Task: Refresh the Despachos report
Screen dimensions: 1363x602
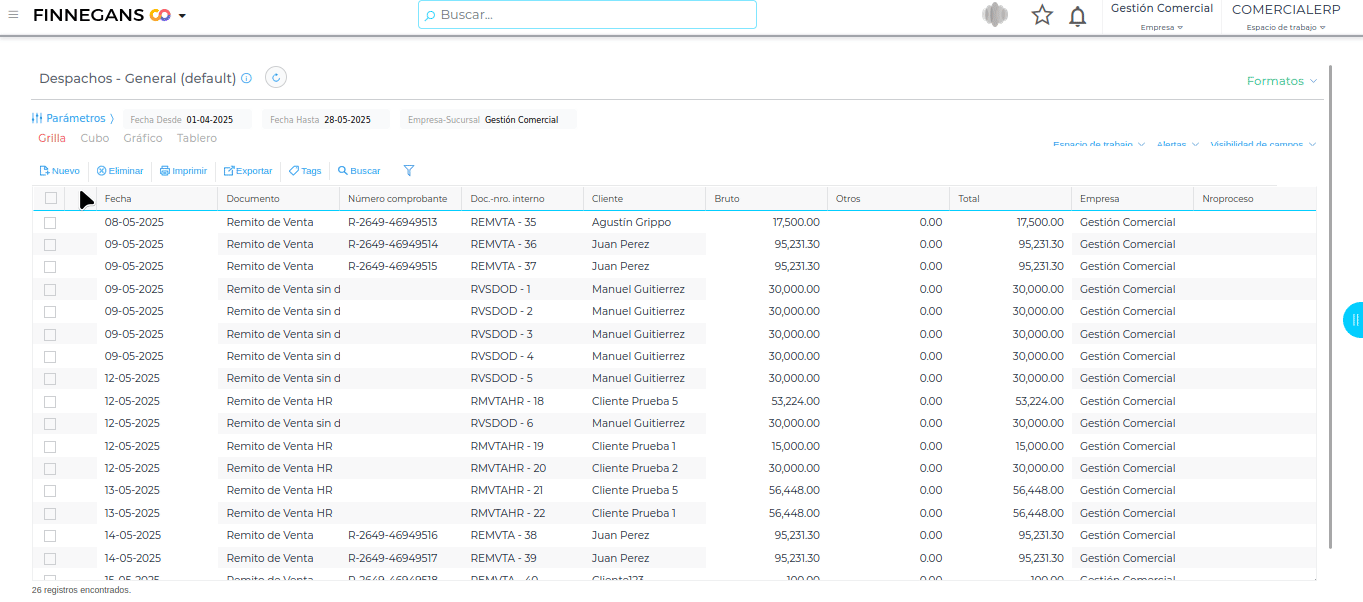Action: (x=276, y=77)
